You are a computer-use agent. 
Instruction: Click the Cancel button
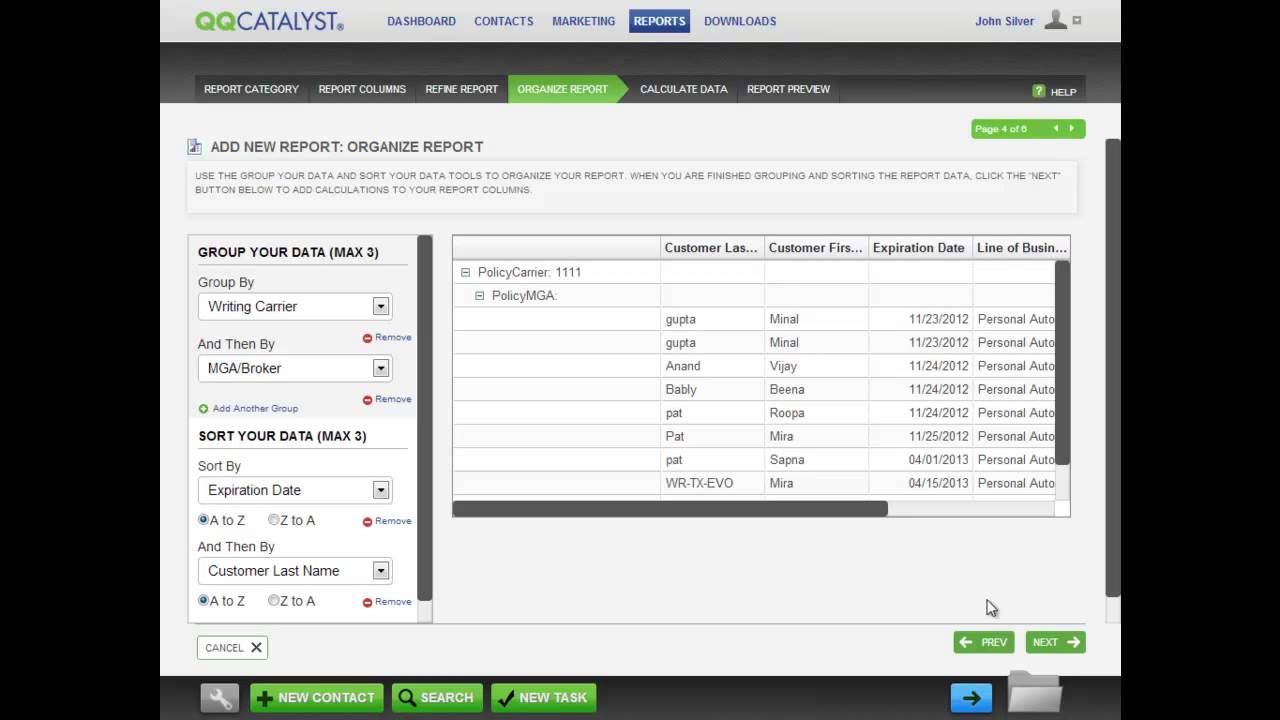(232, 648)
